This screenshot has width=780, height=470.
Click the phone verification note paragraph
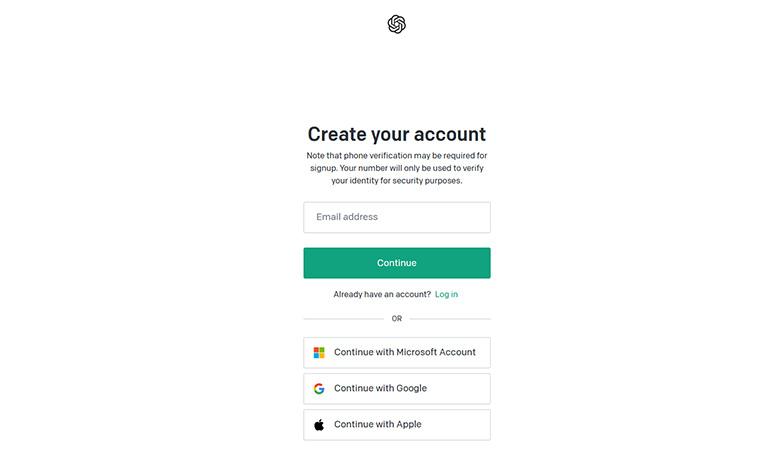pyautogui.click(x=396, y=168)
